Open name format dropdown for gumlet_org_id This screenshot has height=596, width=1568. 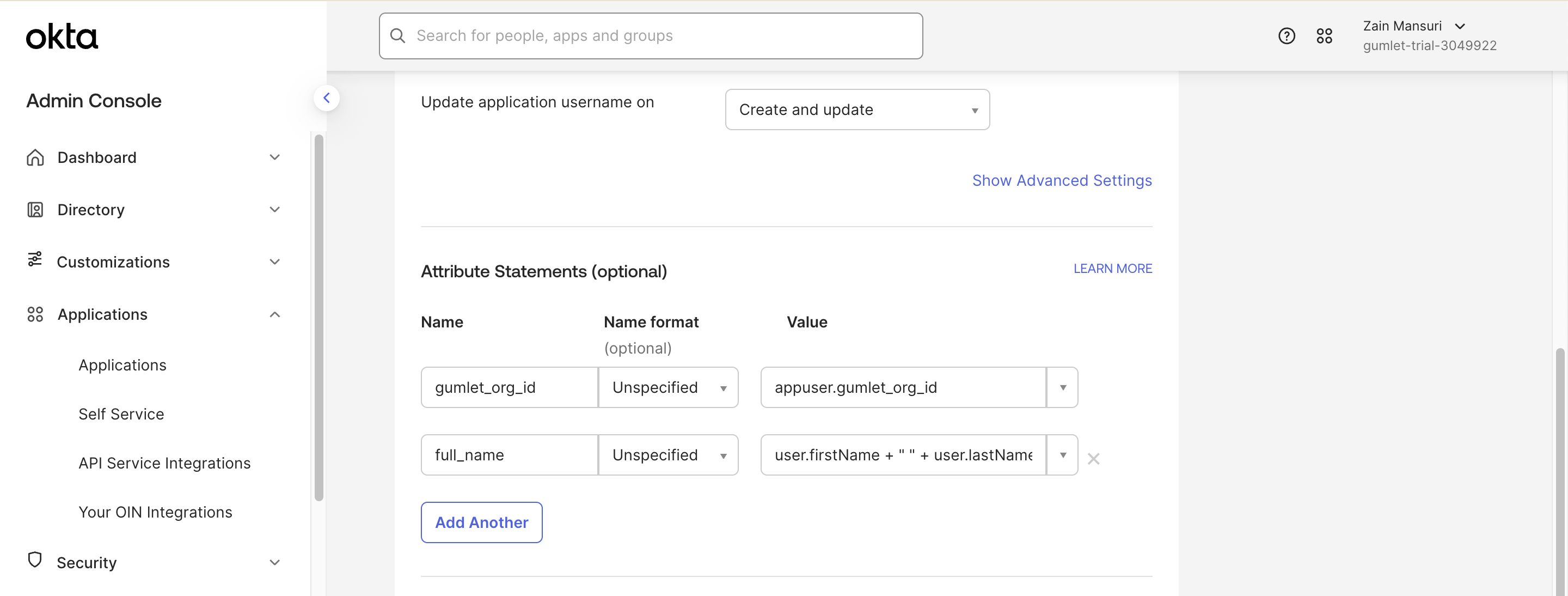667,387
